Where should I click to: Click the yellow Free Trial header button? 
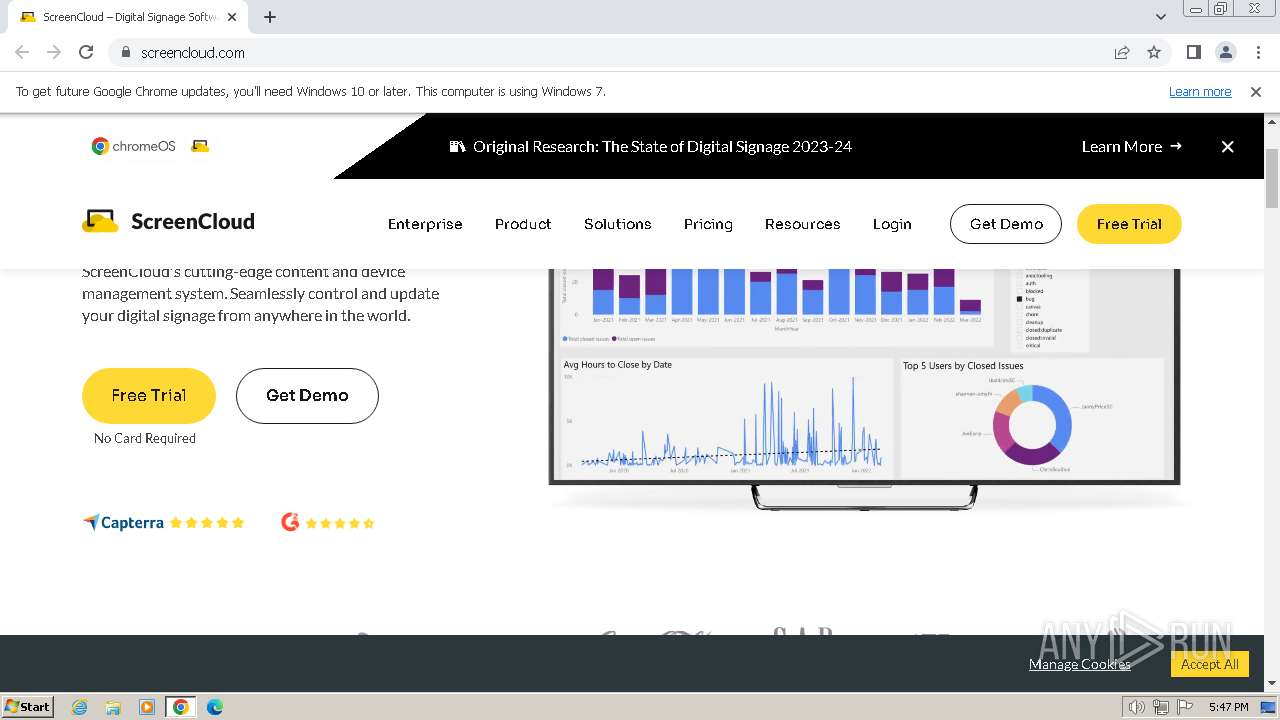point(1129,224)
